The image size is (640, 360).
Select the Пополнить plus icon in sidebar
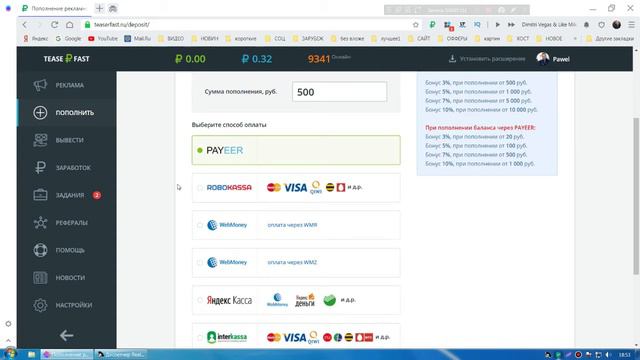[x=40, y=113]
